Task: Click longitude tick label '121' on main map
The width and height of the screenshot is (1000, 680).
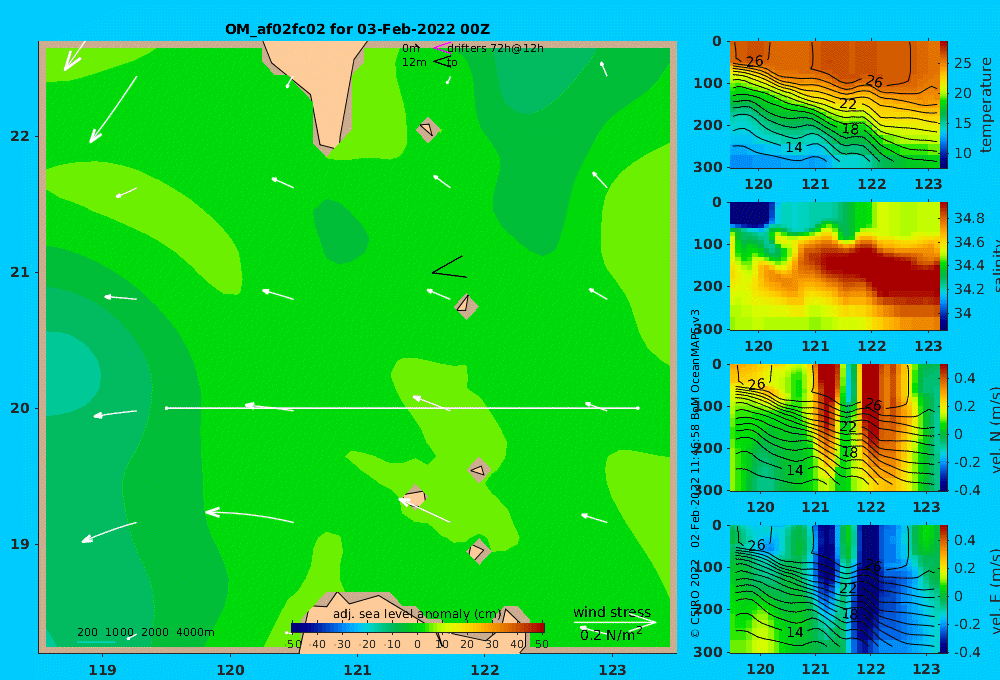Action: tap(358, 670)
